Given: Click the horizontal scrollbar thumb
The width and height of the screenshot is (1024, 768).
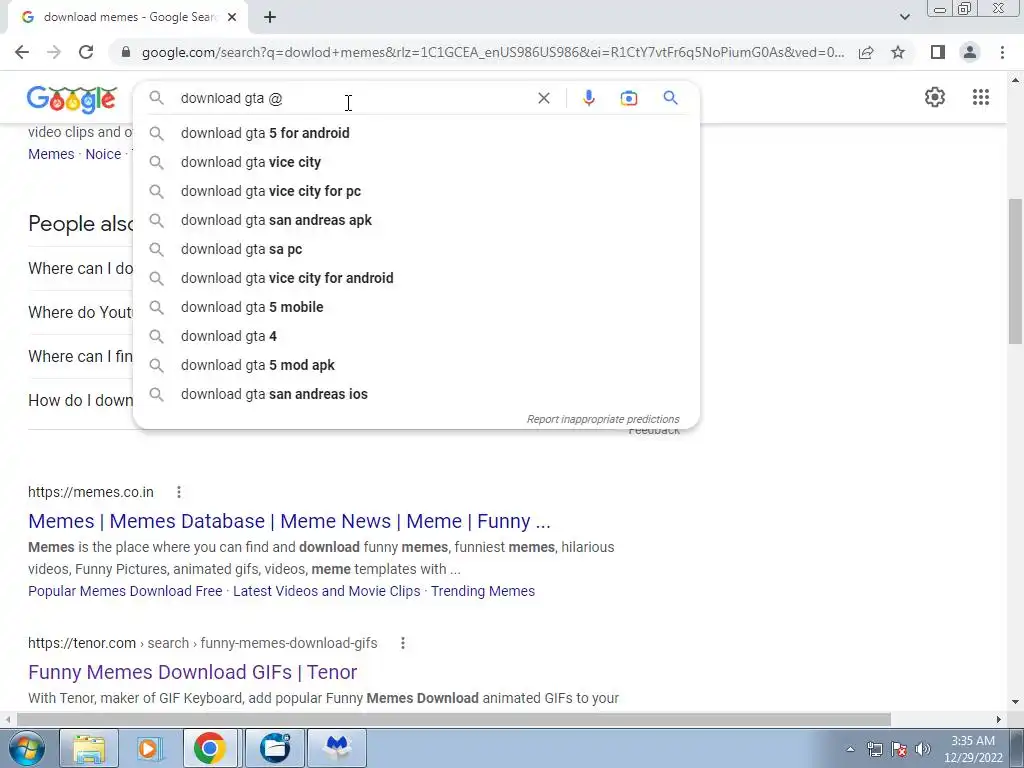Looking at the screenshot, I should coord(454,719).
